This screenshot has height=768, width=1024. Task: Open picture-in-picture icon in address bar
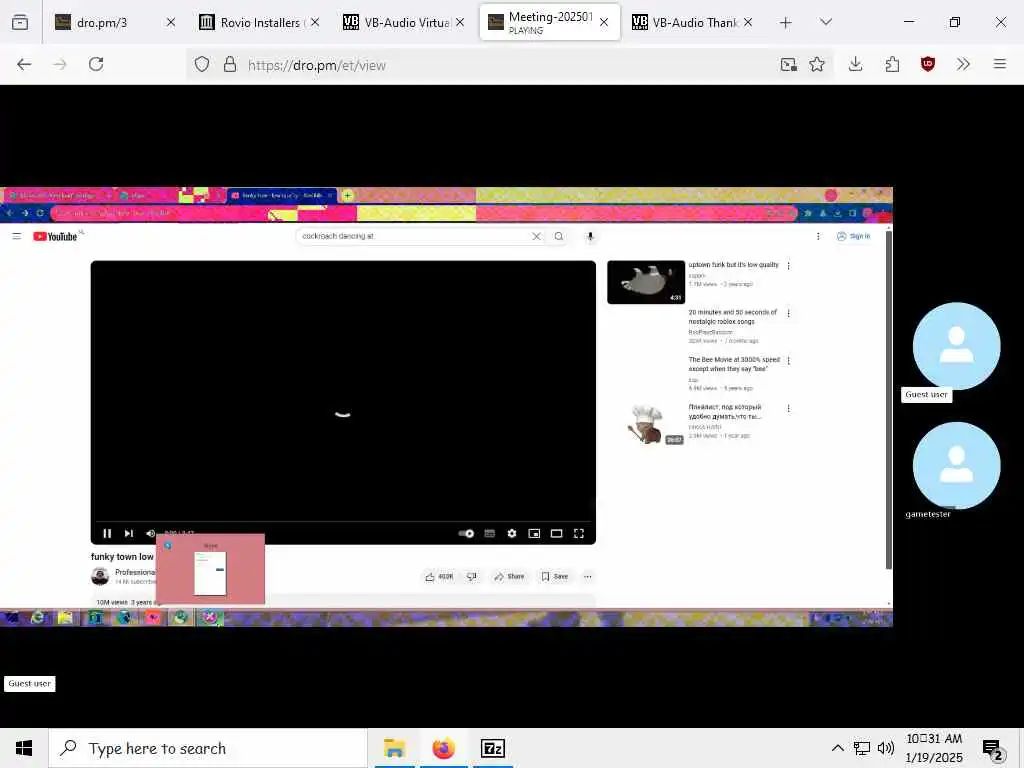[x=788, y=65]
